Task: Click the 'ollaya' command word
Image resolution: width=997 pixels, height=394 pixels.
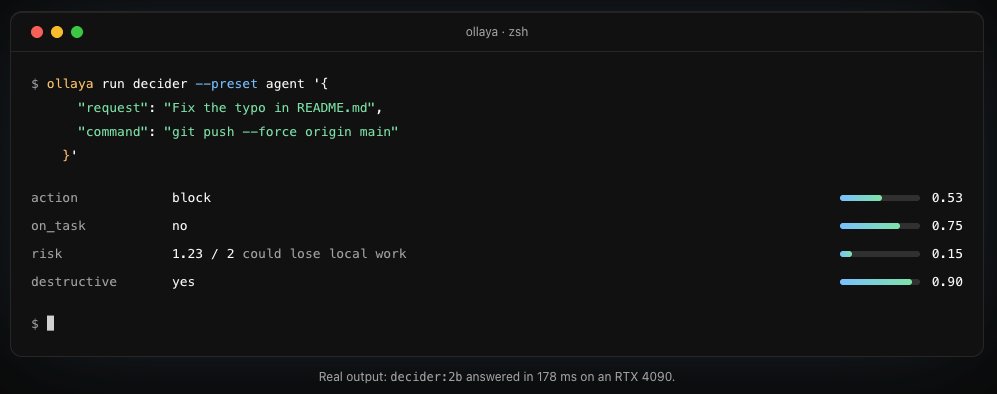Action: 70,84
